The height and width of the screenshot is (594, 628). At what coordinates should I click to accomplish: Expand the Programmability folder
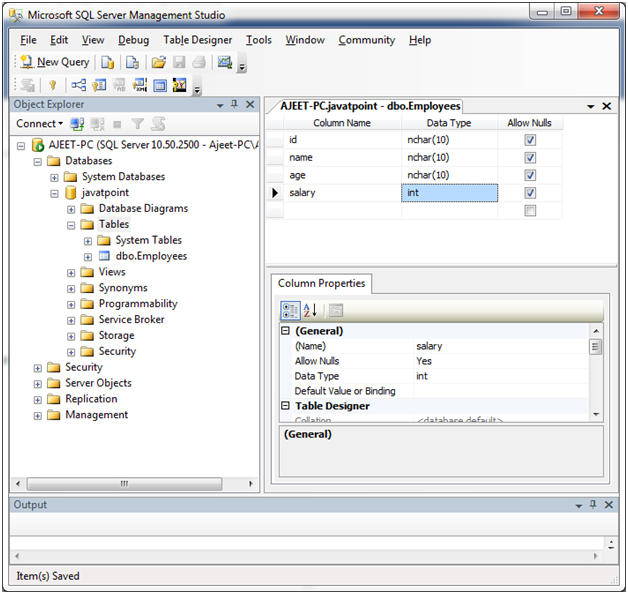click(71, 305)
